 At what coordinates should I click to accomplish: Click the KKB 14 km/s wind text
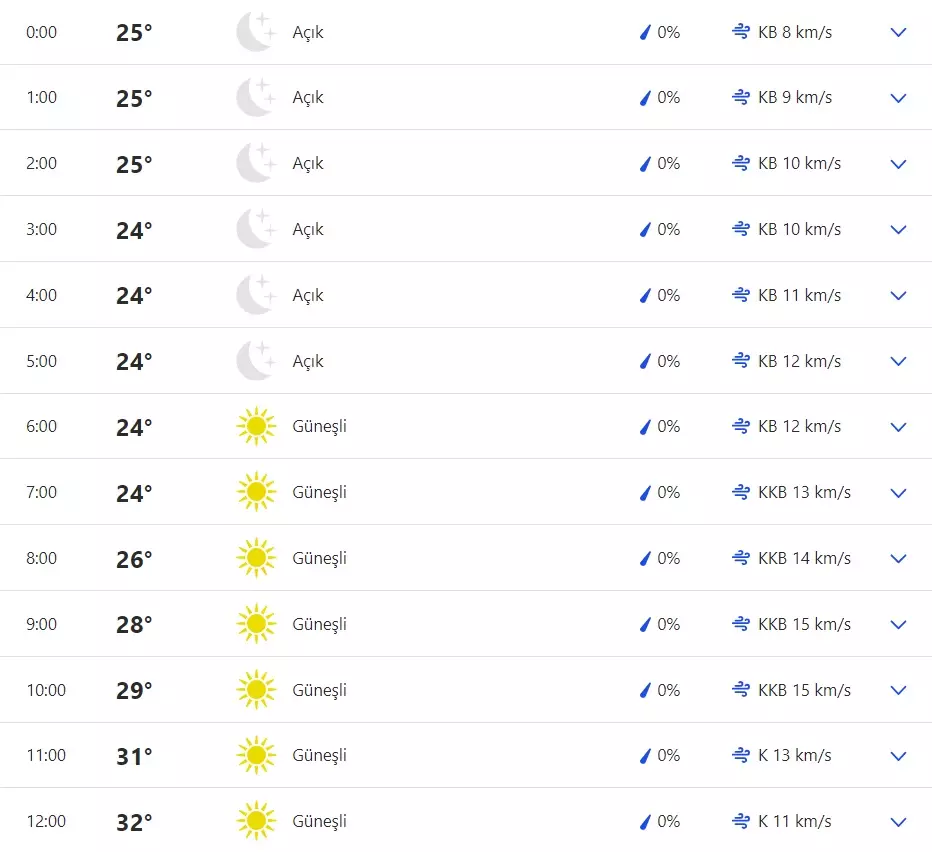tap(804, 558)
